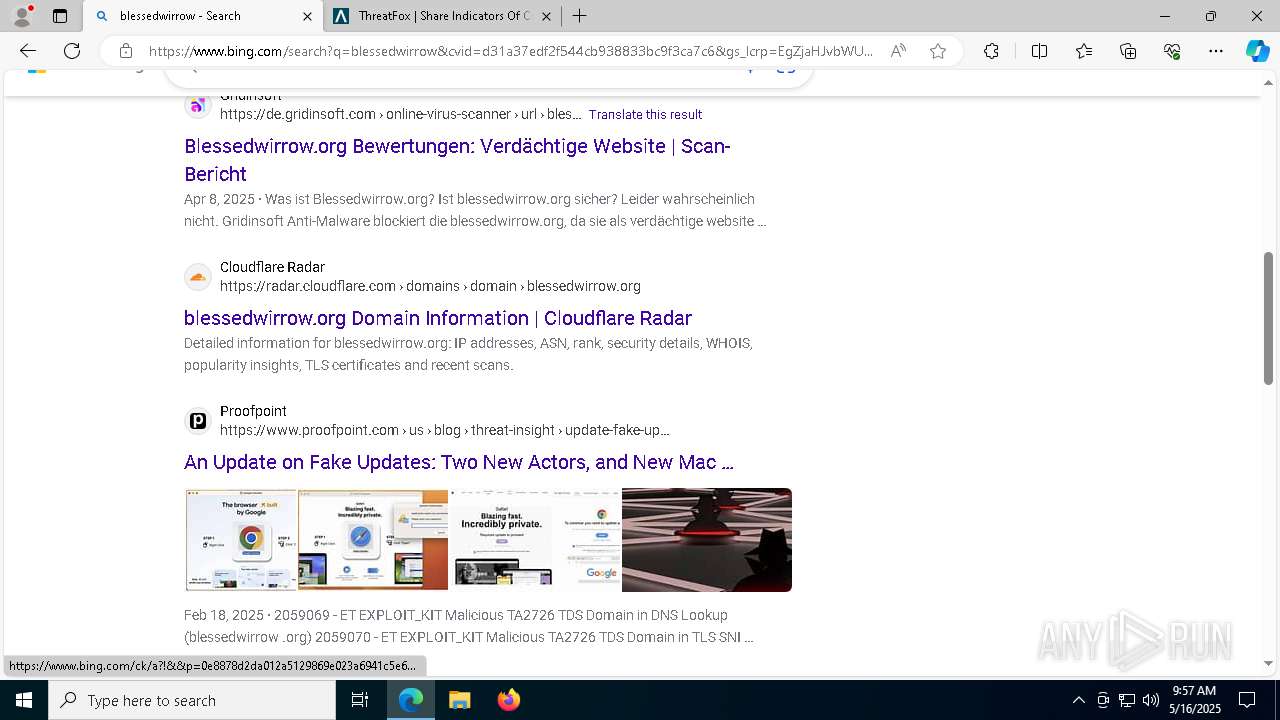Open the notification center icon
Image resolution: width=1280 pixels, height=720 pixels.
(1247, 700)
